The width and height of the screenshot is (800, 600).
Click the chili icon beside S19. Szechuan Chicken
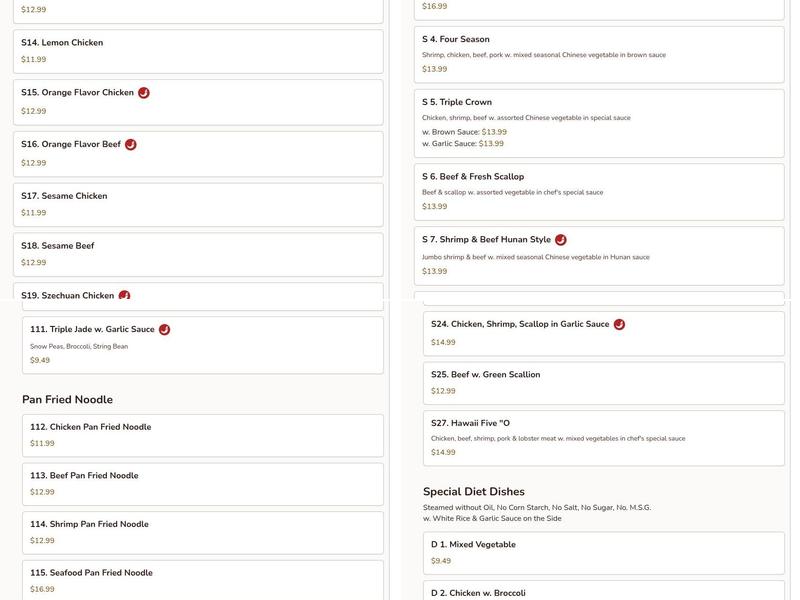coord(124,294)
